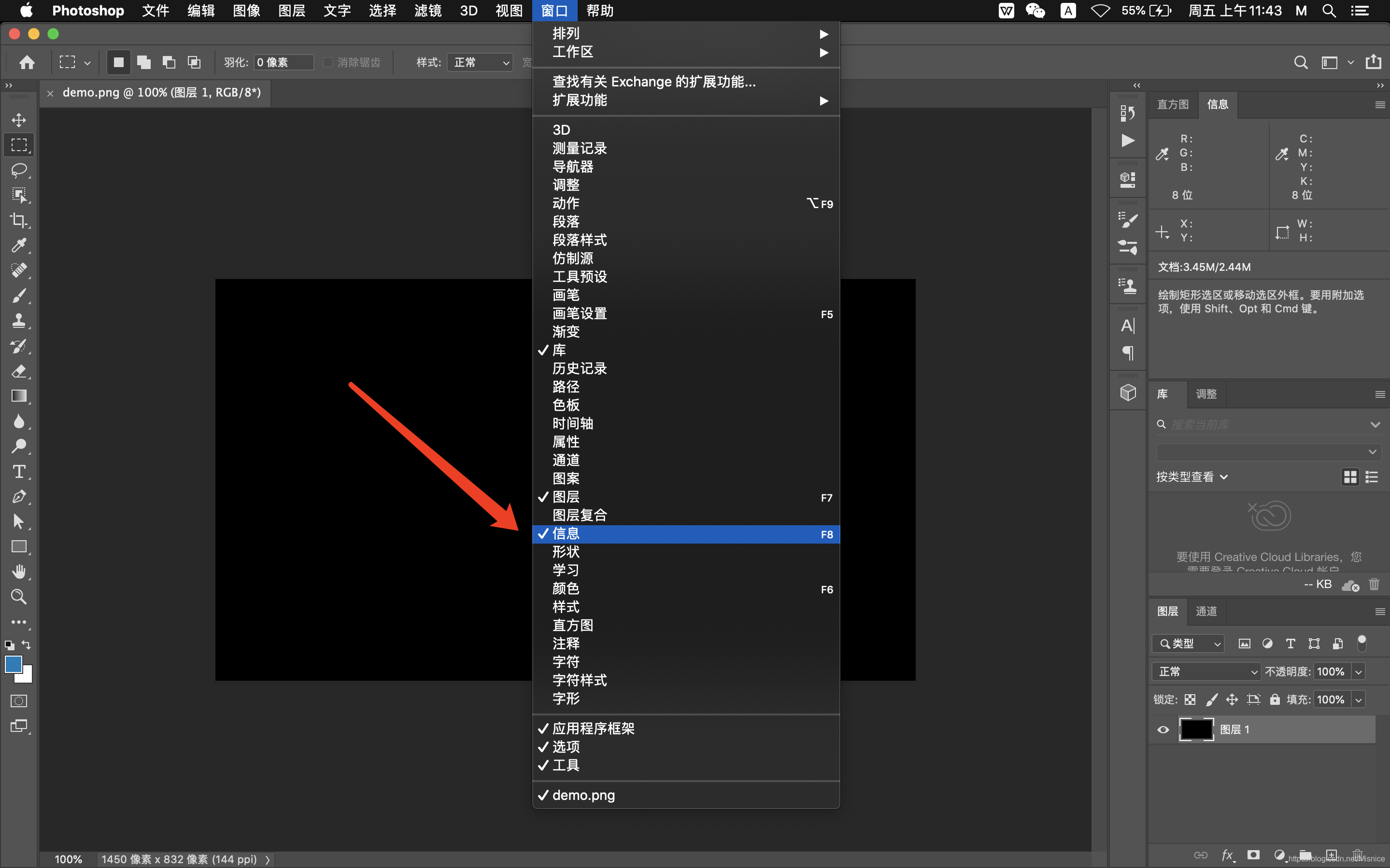1390x868 pixels.
Task: Select the Eraser tool
Action: click(x=19, y=371)
